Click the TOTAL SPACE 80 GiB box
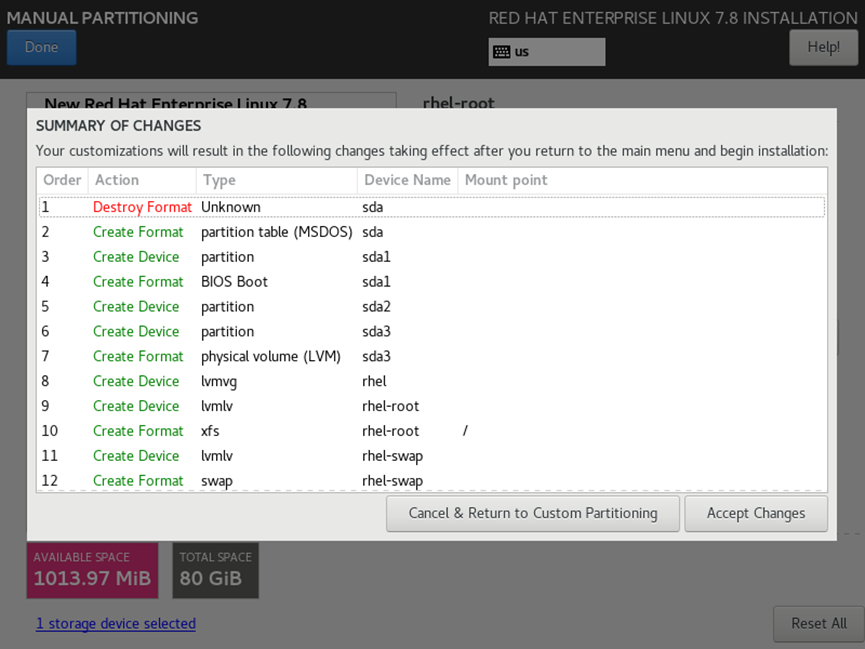 (x=215, y=571)
